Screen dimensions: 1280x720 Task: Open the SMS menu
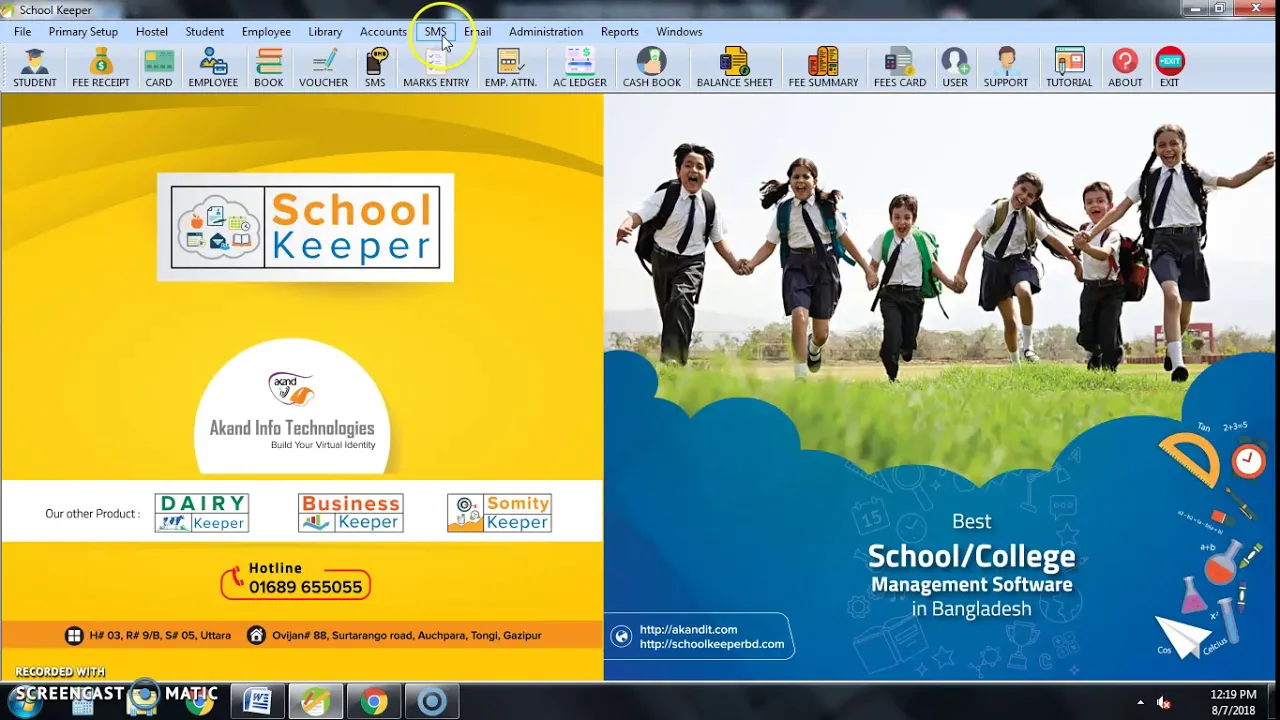pyautogui.click(x=435, y=32)
